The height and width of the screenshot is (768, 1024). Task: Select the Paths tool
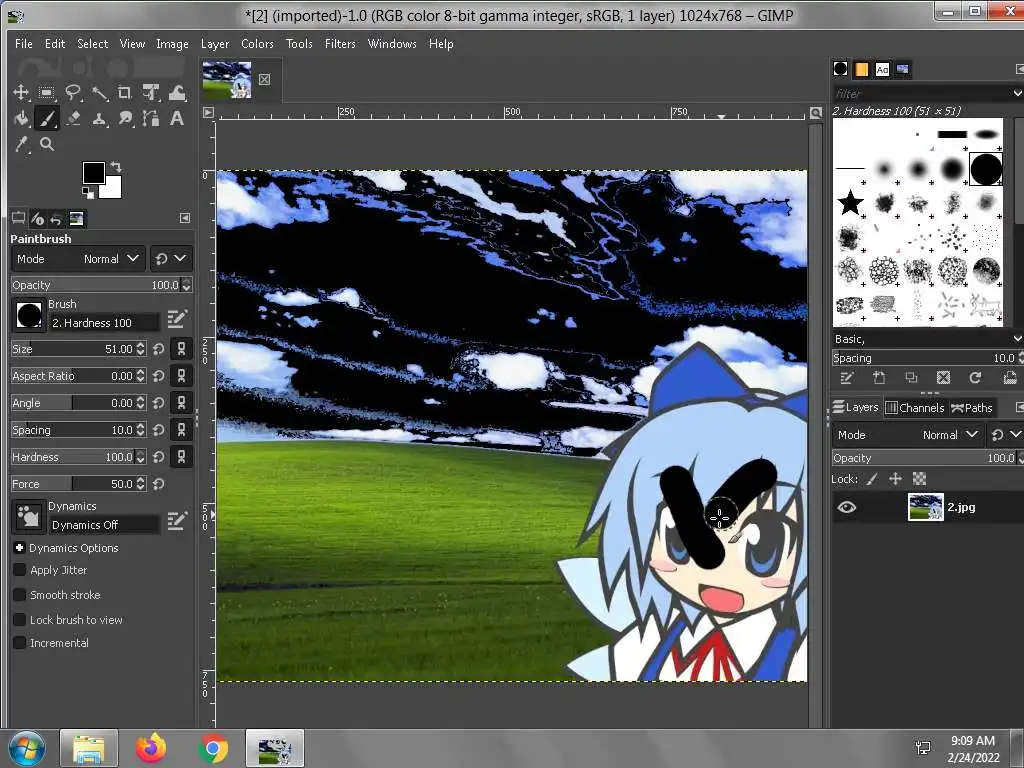coord(152,118)
